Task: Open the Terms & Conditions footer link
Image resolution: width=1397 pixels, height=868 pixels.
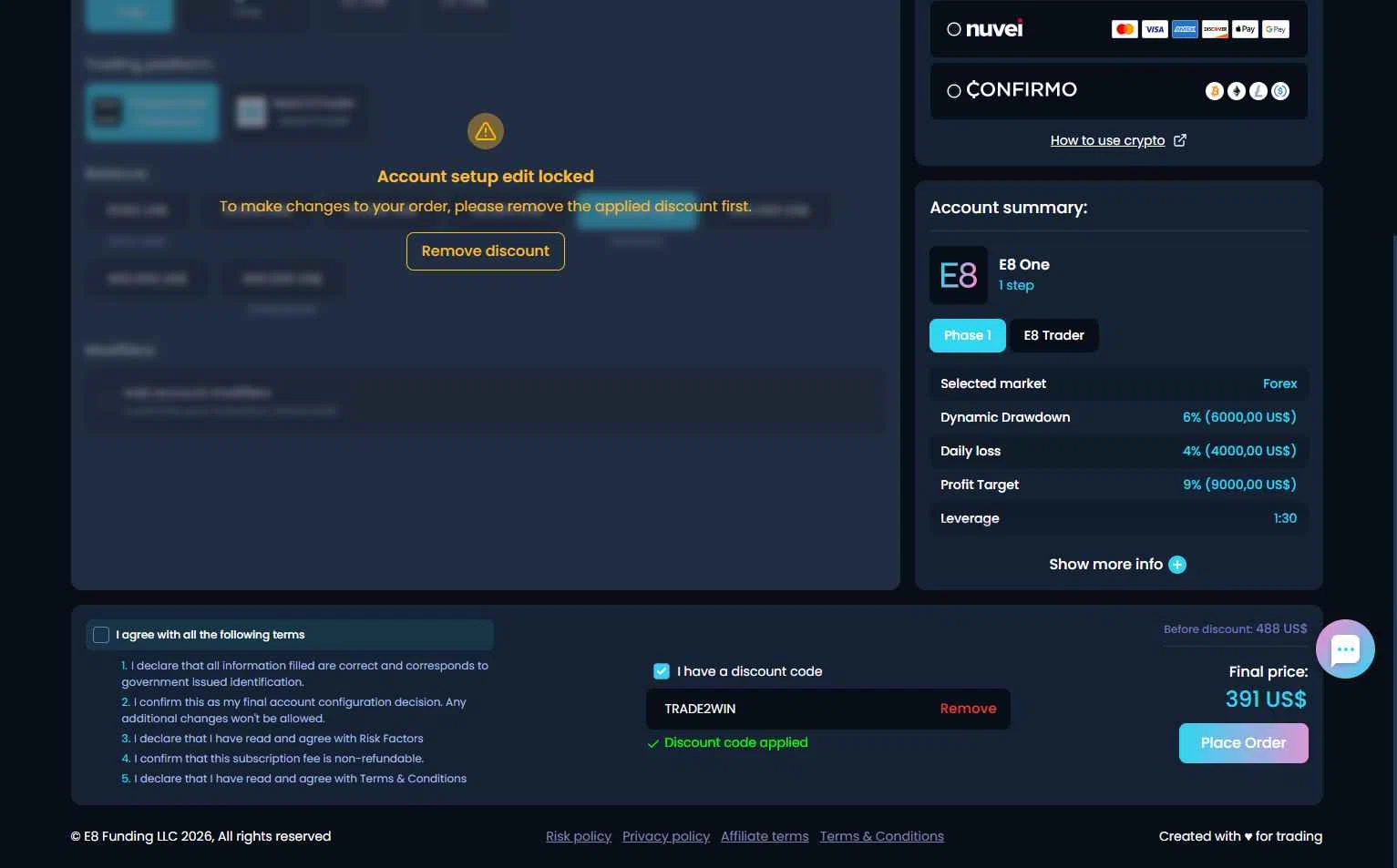Action: coord(881,836)
